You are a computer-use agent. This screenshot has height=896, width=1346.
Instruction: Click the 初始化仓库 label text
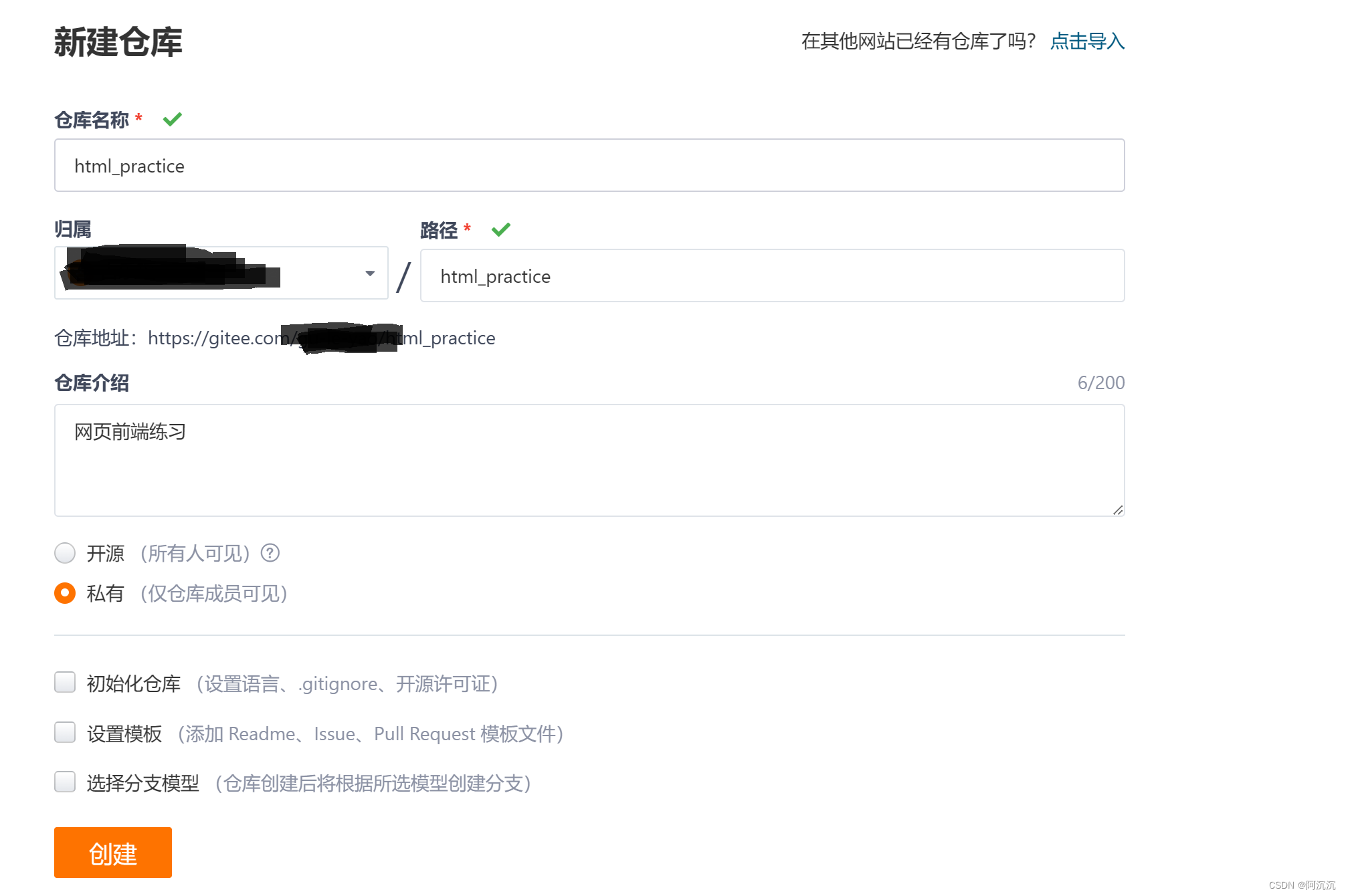point(134,683)
